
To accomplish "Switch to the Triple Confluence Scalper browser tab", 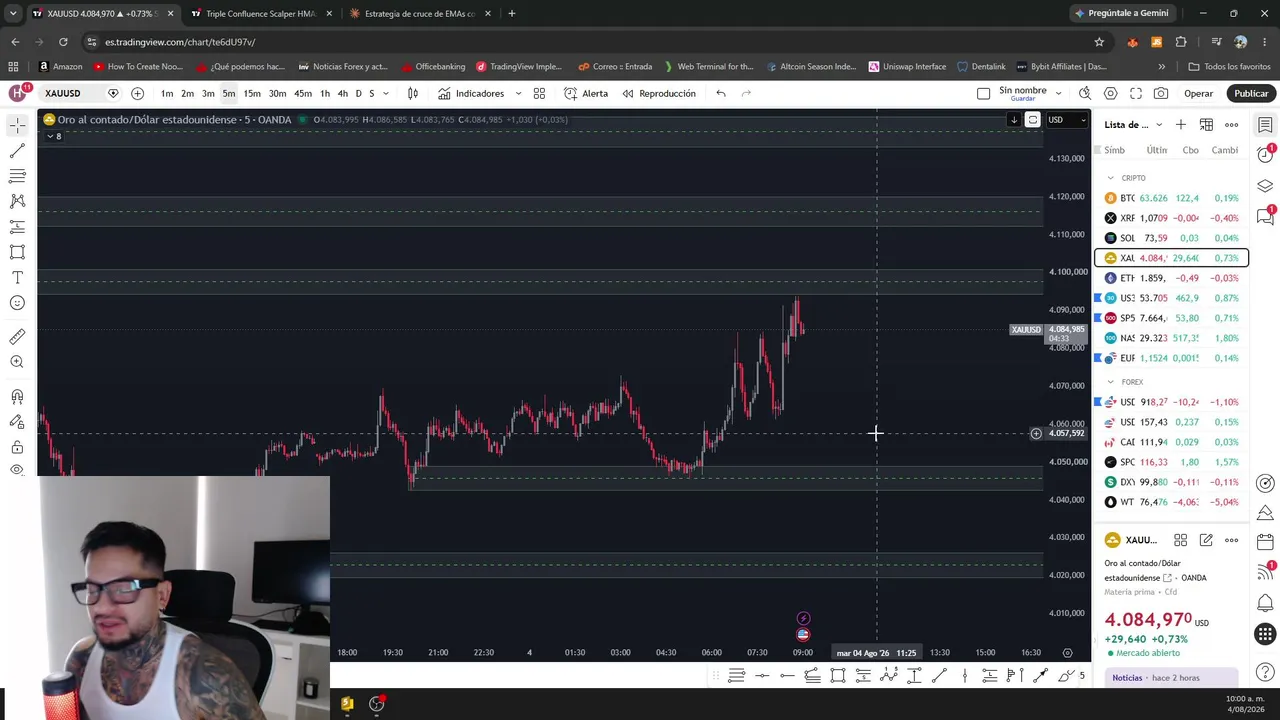I will click(x=260, y=14).
